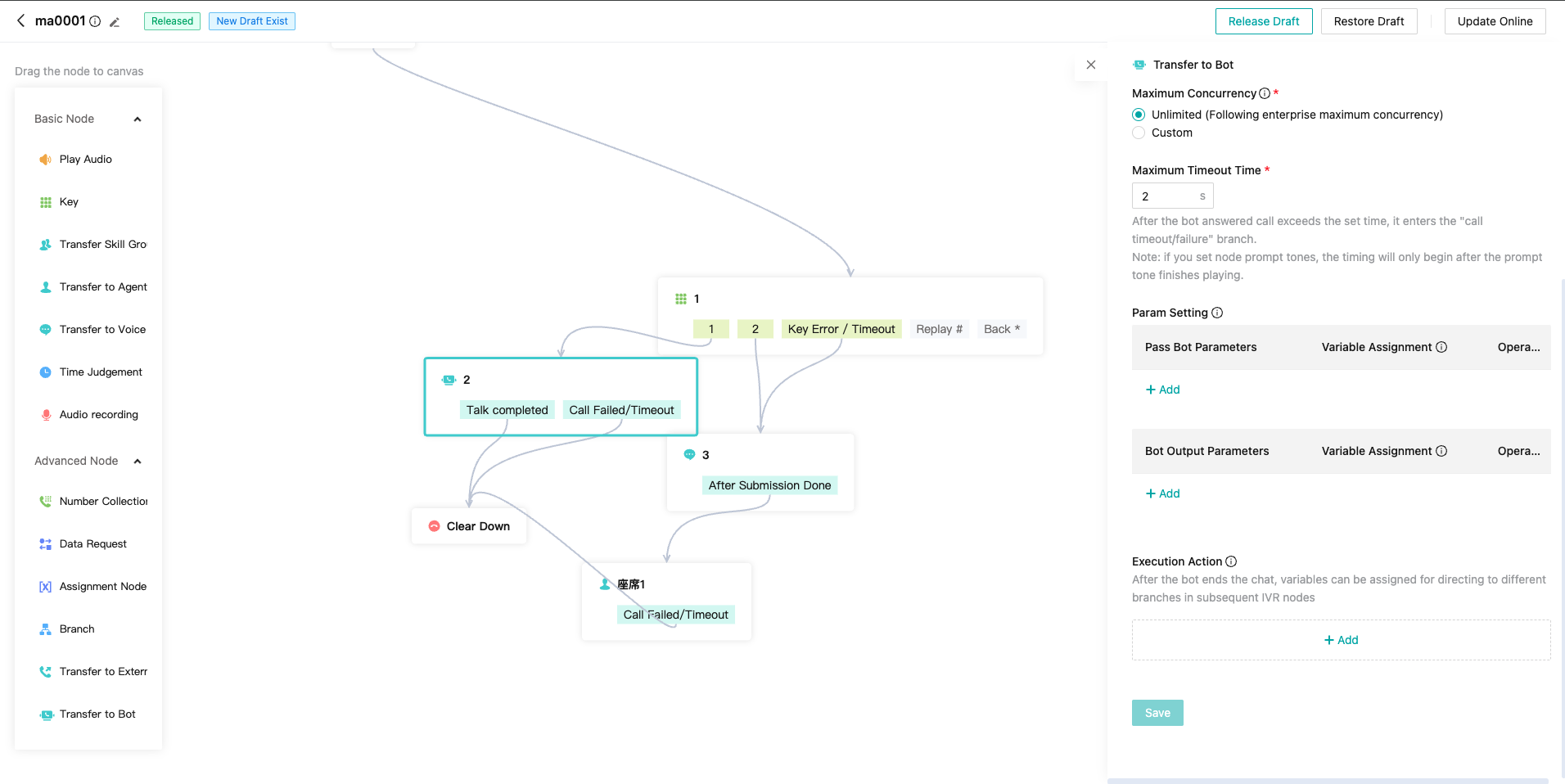The image size is (1565, 784).
Task: Click the Update Online button
Action: (x=1495, y=21)
